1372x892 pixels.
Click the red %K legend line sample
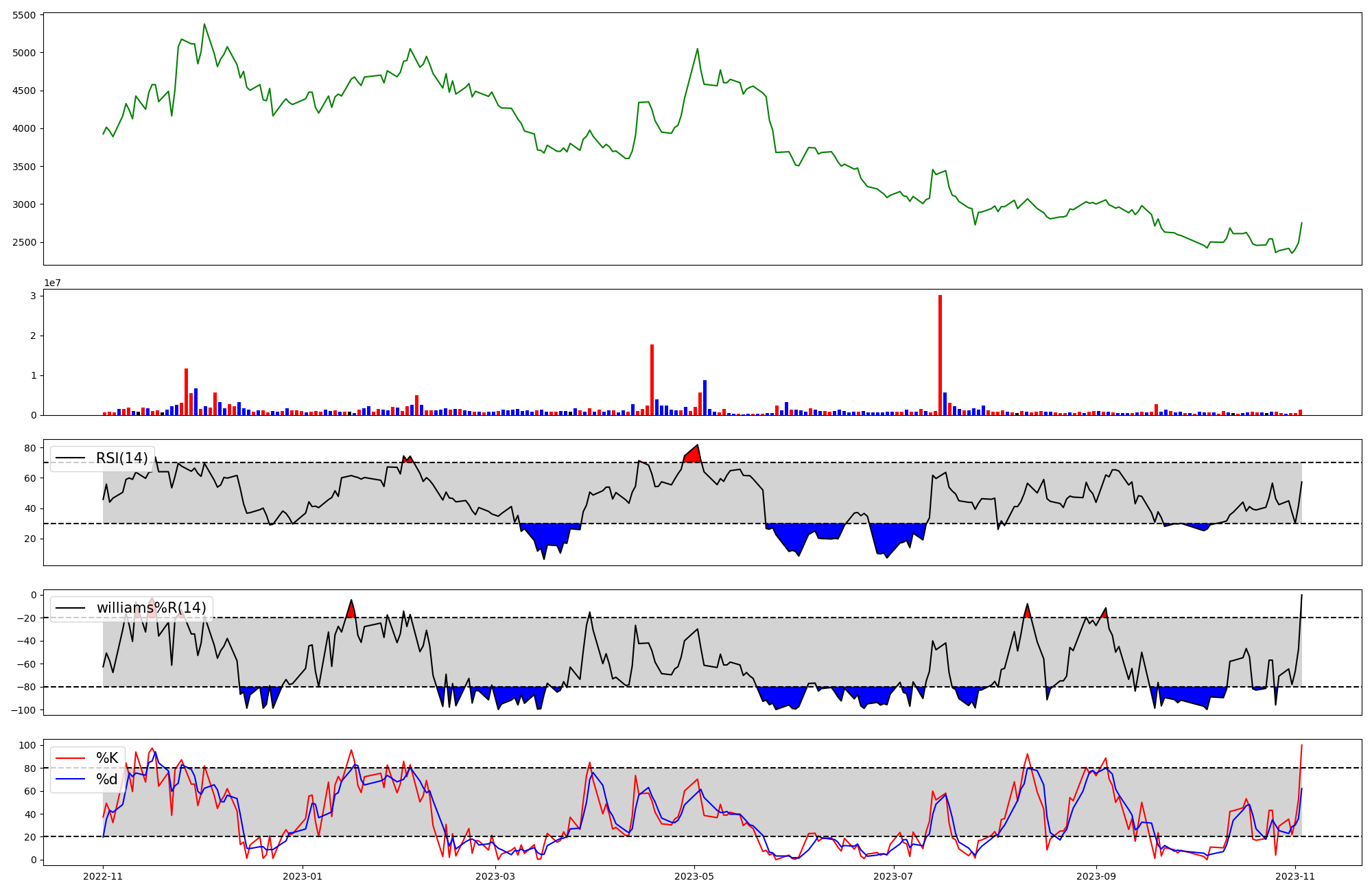pos(71,758)
